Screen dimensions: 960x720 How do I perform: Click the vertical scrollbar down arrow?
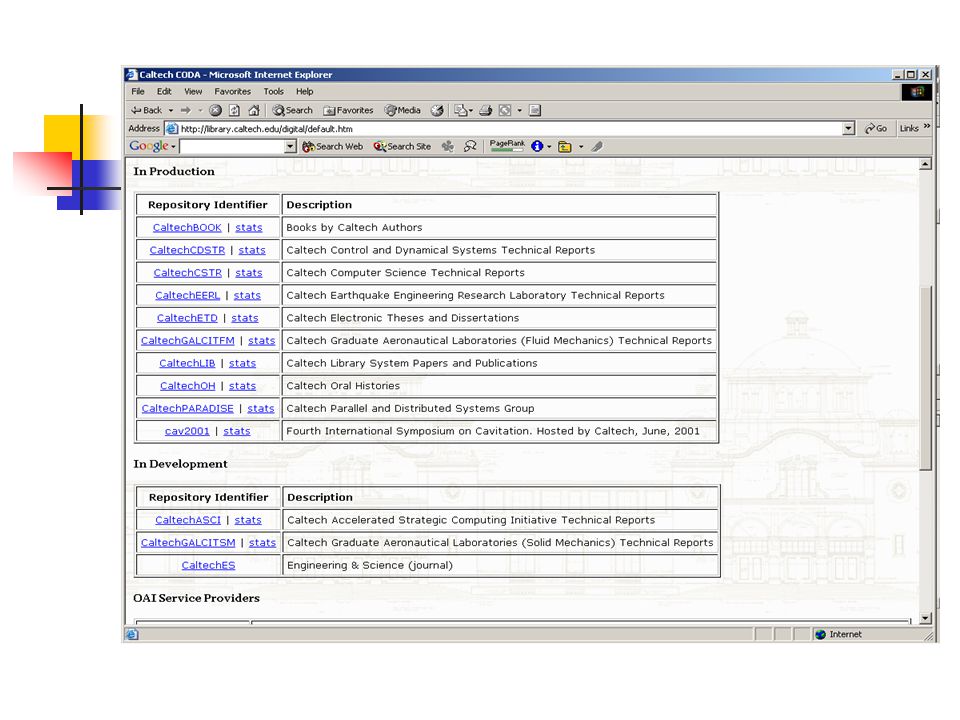pos(926,618)
